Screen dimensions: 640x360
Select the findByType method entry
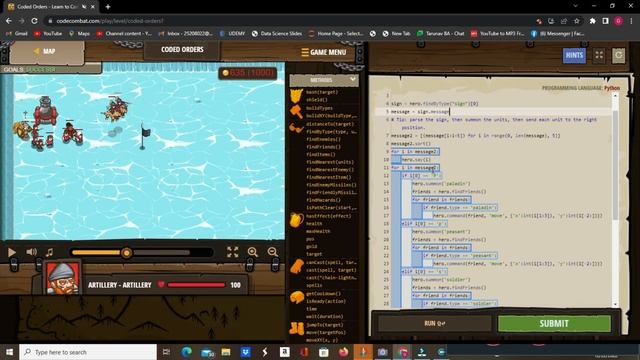coord(331,132)
